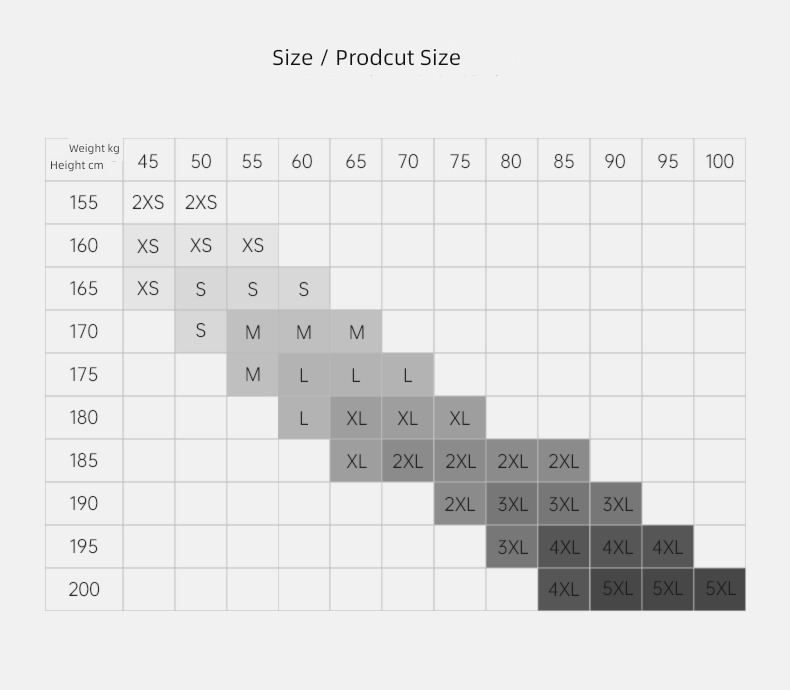
Task: Select the 180 height row label
Action: (84, 418)
